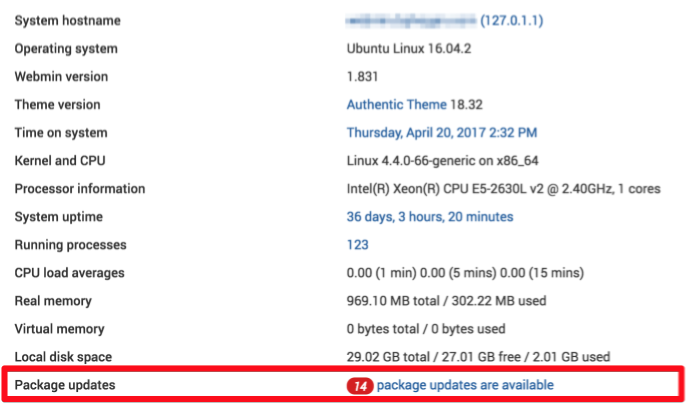Click the Package updates row label
Image resolution: width=687 pixels, height=404 pixels.
(x=65, y=385)
